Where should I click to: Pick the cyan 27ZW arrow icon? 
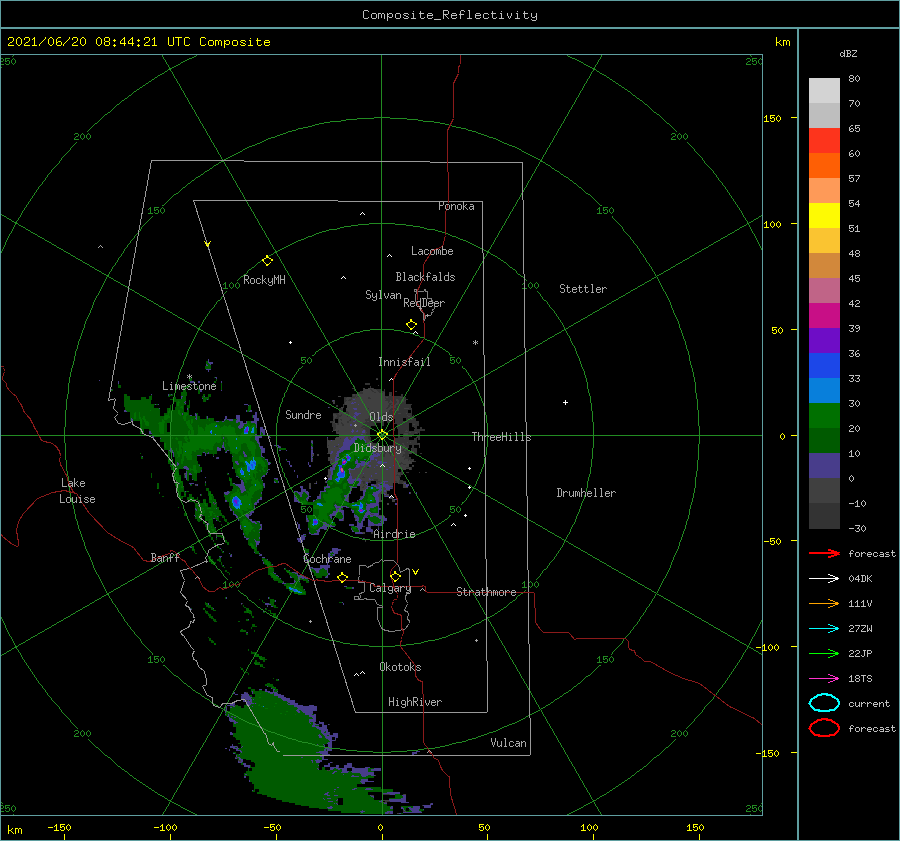click(x=824, y=629)
